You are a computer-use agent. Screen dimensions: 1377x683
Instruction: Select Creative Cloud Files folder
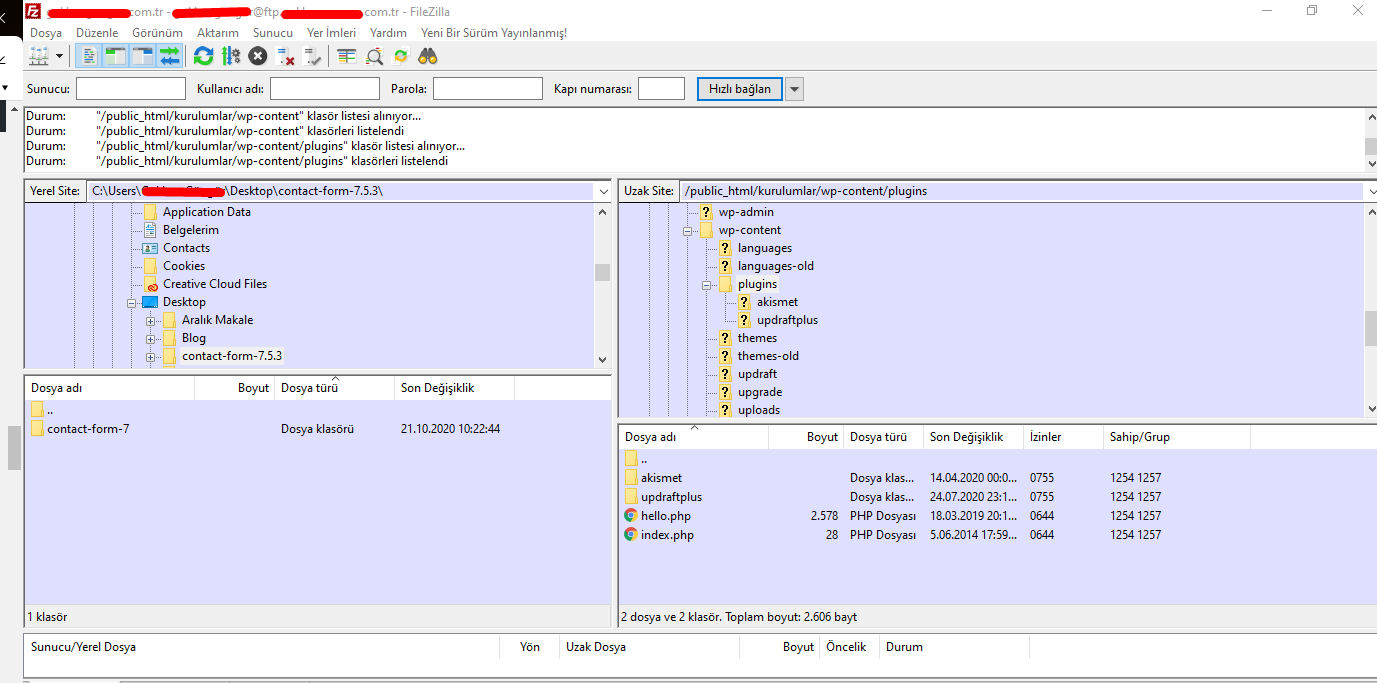click(215, 284)
